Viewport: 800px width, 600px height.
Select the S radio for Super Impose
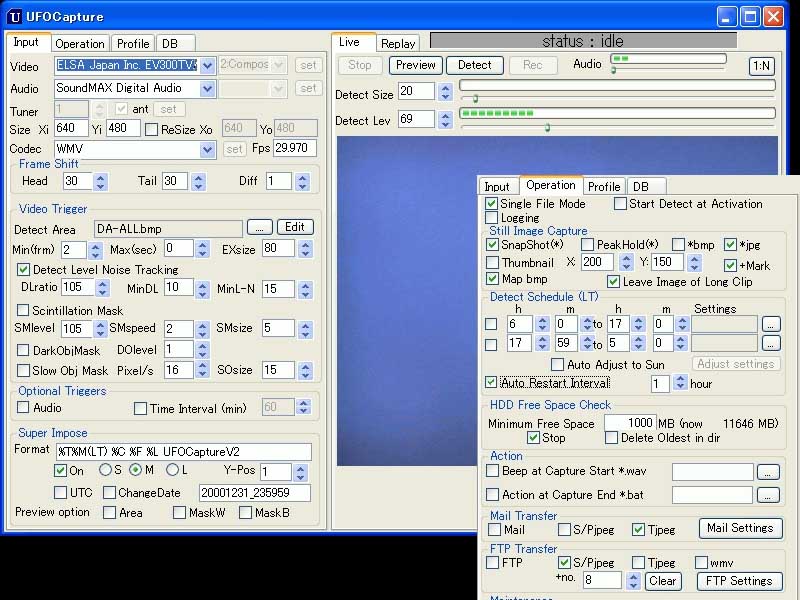coord(104,470)
